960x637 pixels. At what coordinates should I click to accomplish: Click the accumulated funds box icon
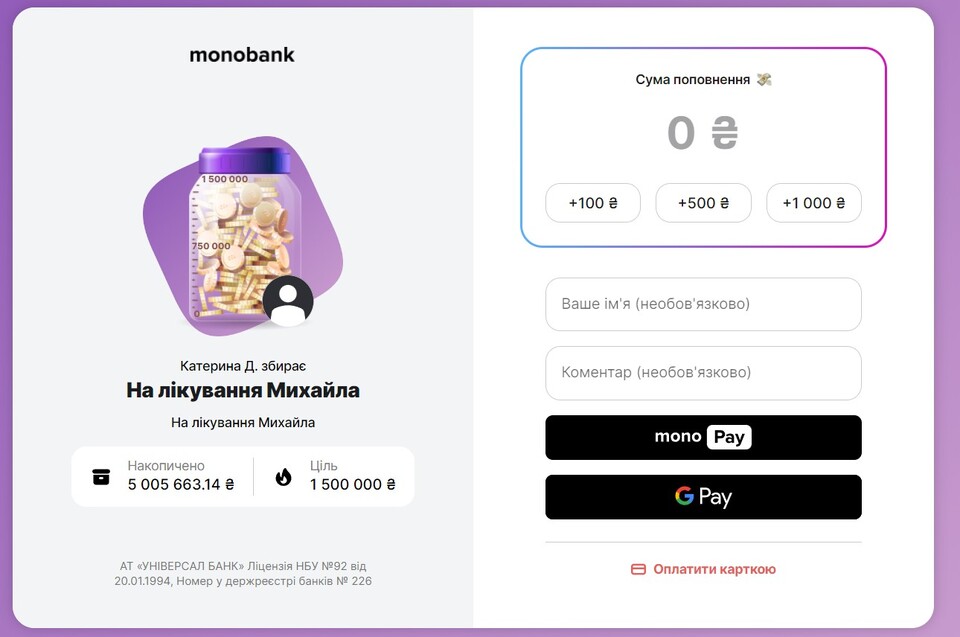(x=101, y=476)
